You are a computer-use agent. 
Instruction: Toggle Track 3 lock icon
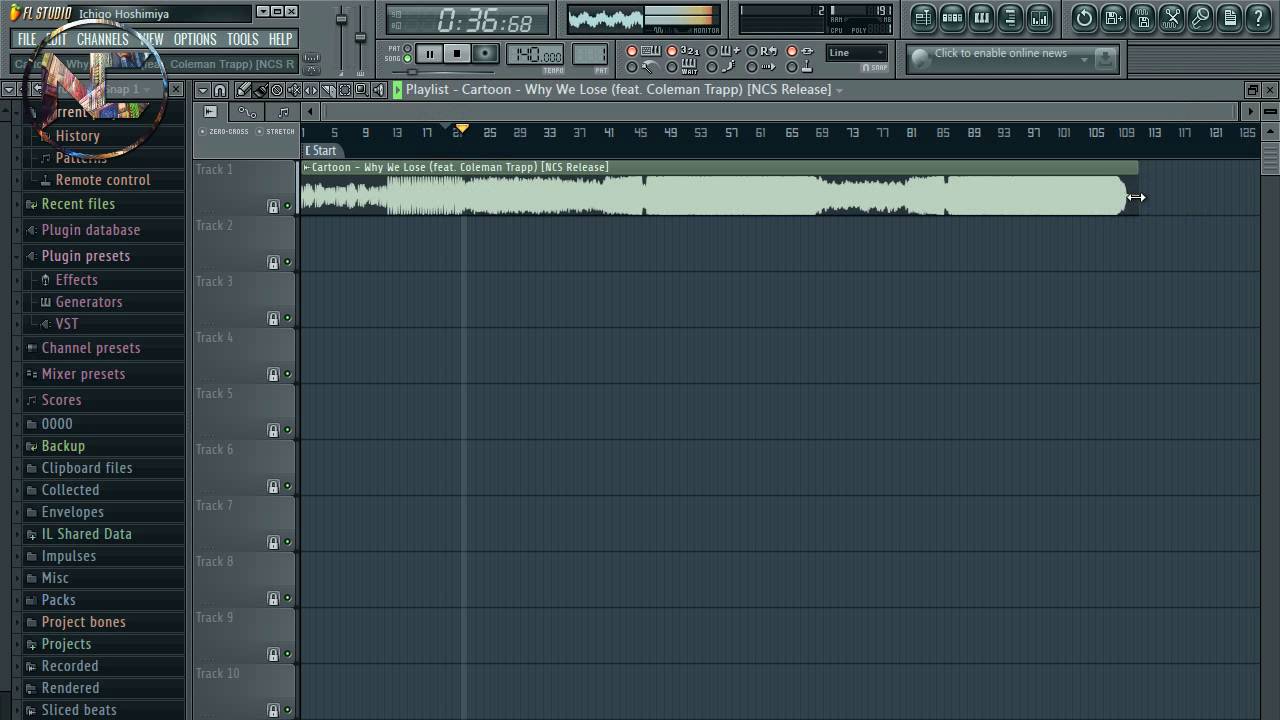tap(273, 318)
